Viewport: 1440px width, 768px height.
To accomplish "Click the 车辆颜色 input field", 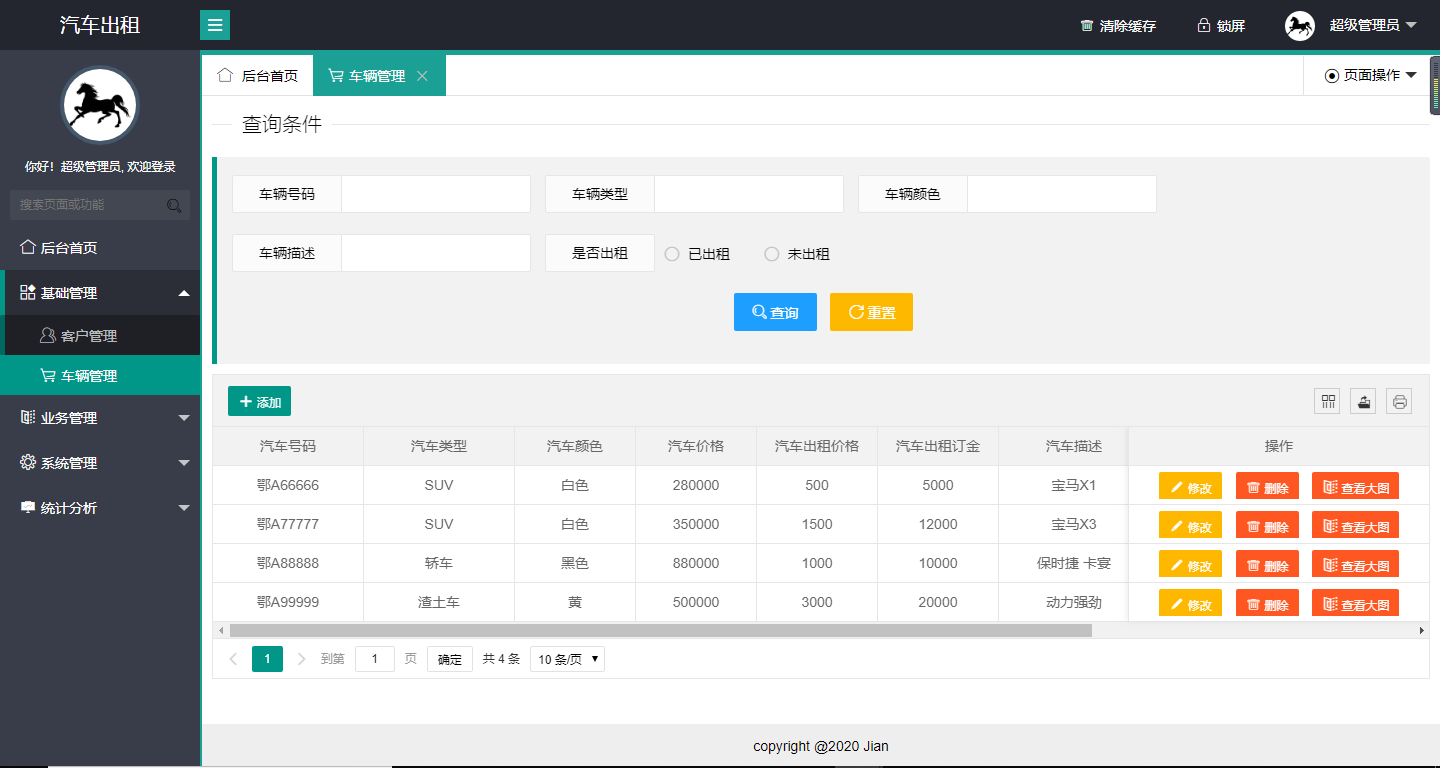I will point(1062,194).
